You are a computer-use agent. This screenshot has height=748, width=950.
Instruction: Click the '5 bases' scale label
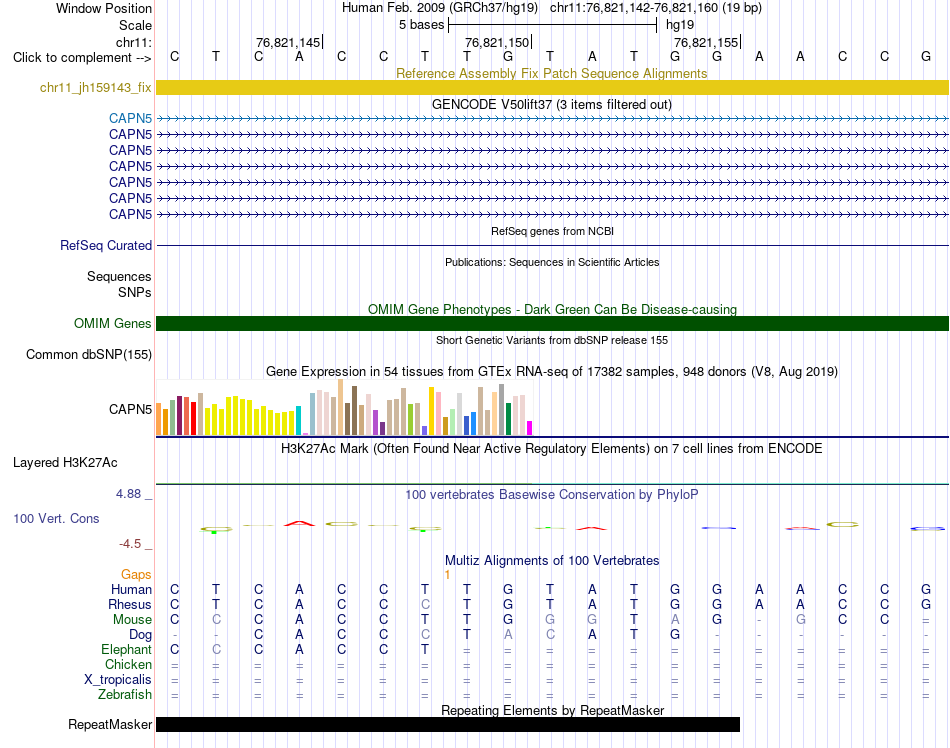421,25
